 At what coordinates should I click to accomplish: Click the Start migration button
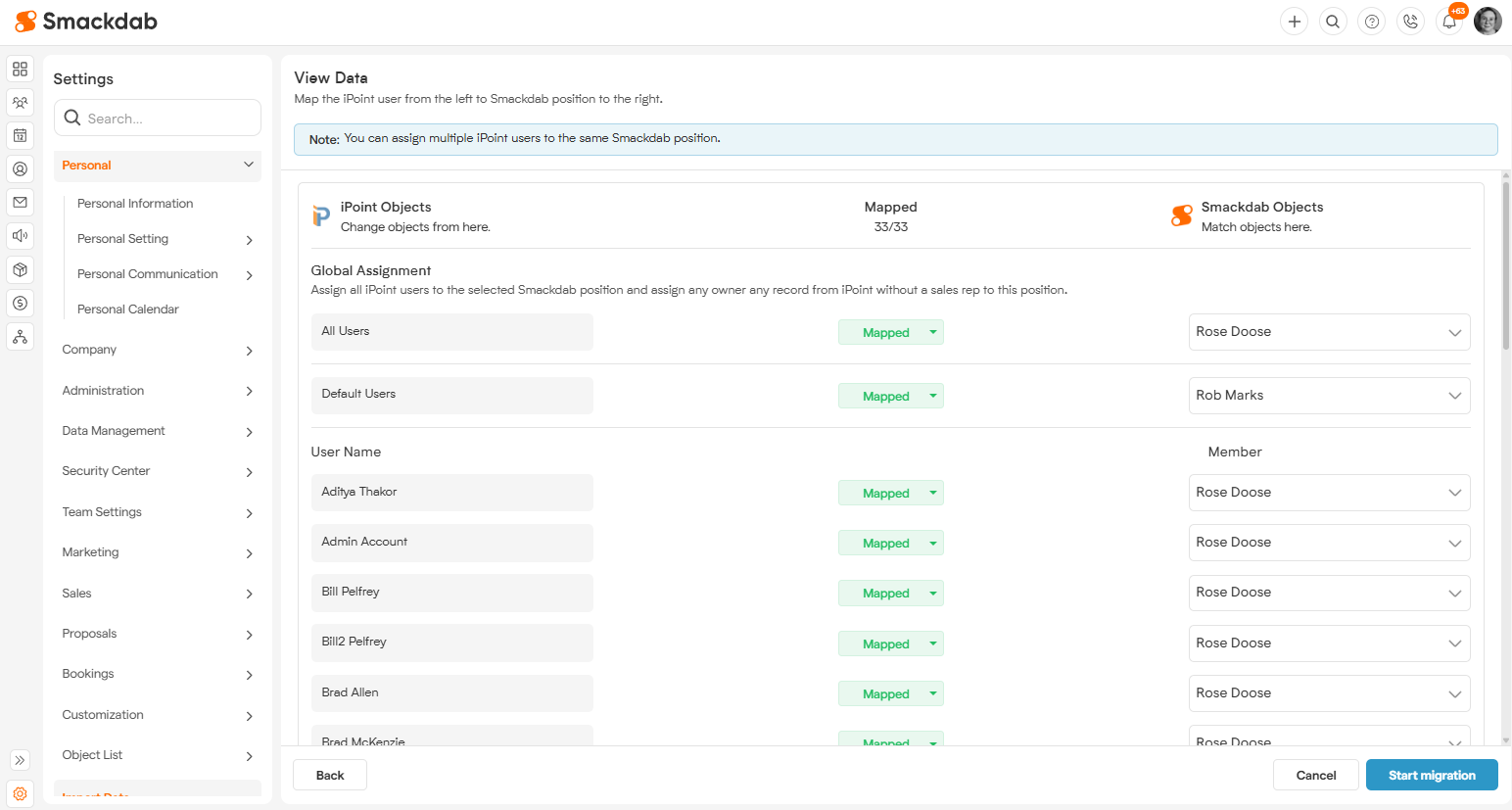[1431, 775]
